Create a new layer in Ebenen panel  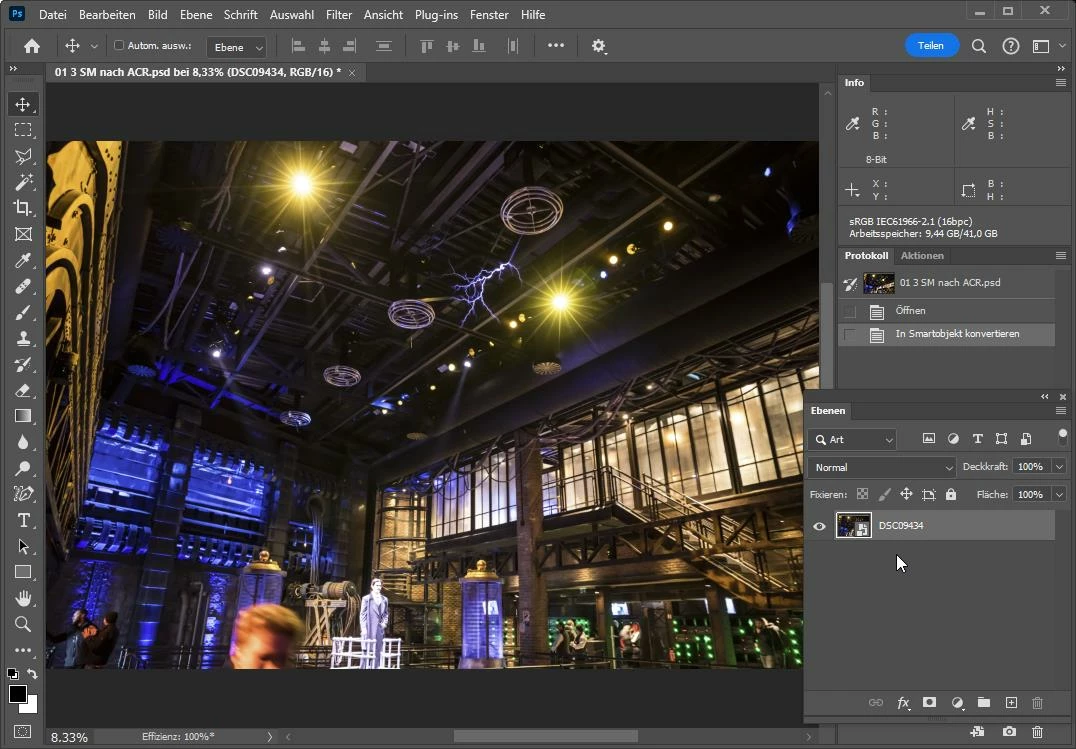(1011, 703)
